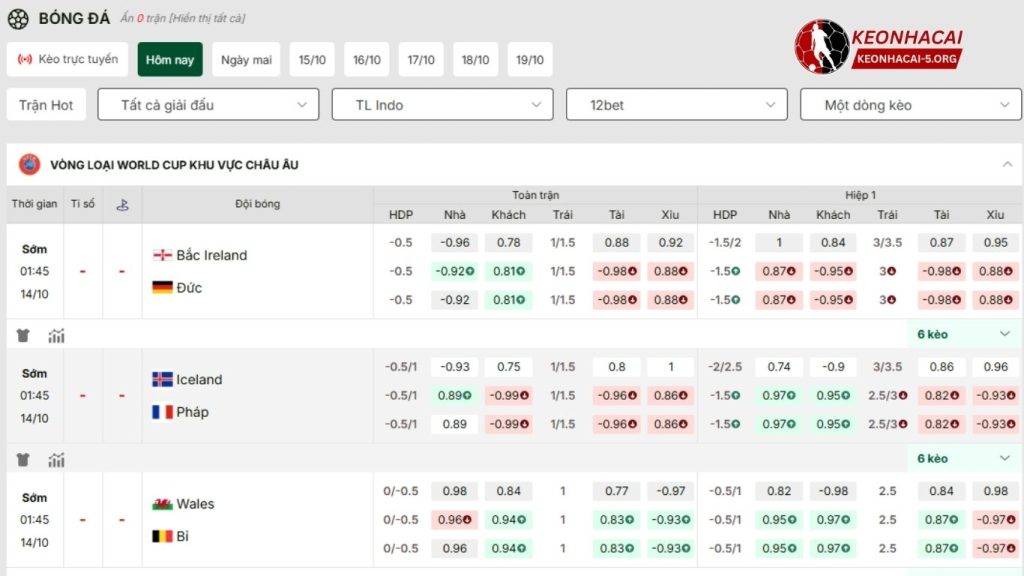The image size is (1024, 576).
Task: Open the Một dòng kèo dropdown
Action: [x=910, y=104]
